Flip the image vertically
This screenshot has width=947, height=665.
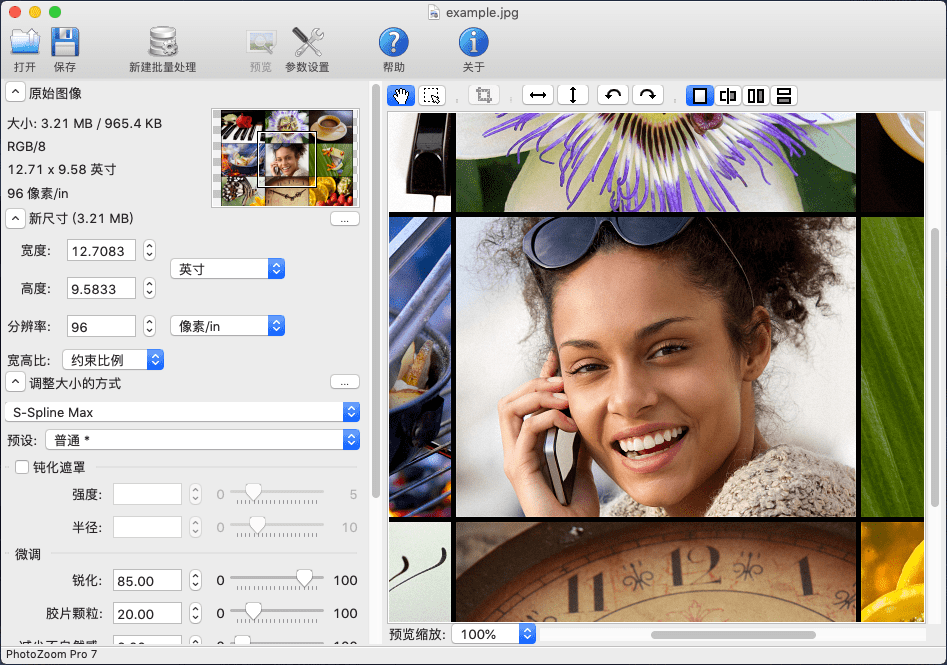pos(573,95)
